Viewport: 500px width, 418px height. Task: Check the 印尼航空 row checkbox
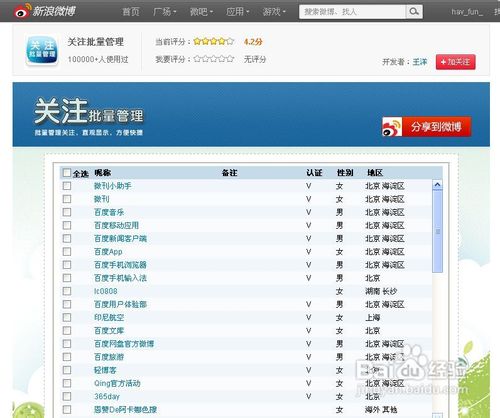(67, 317)
